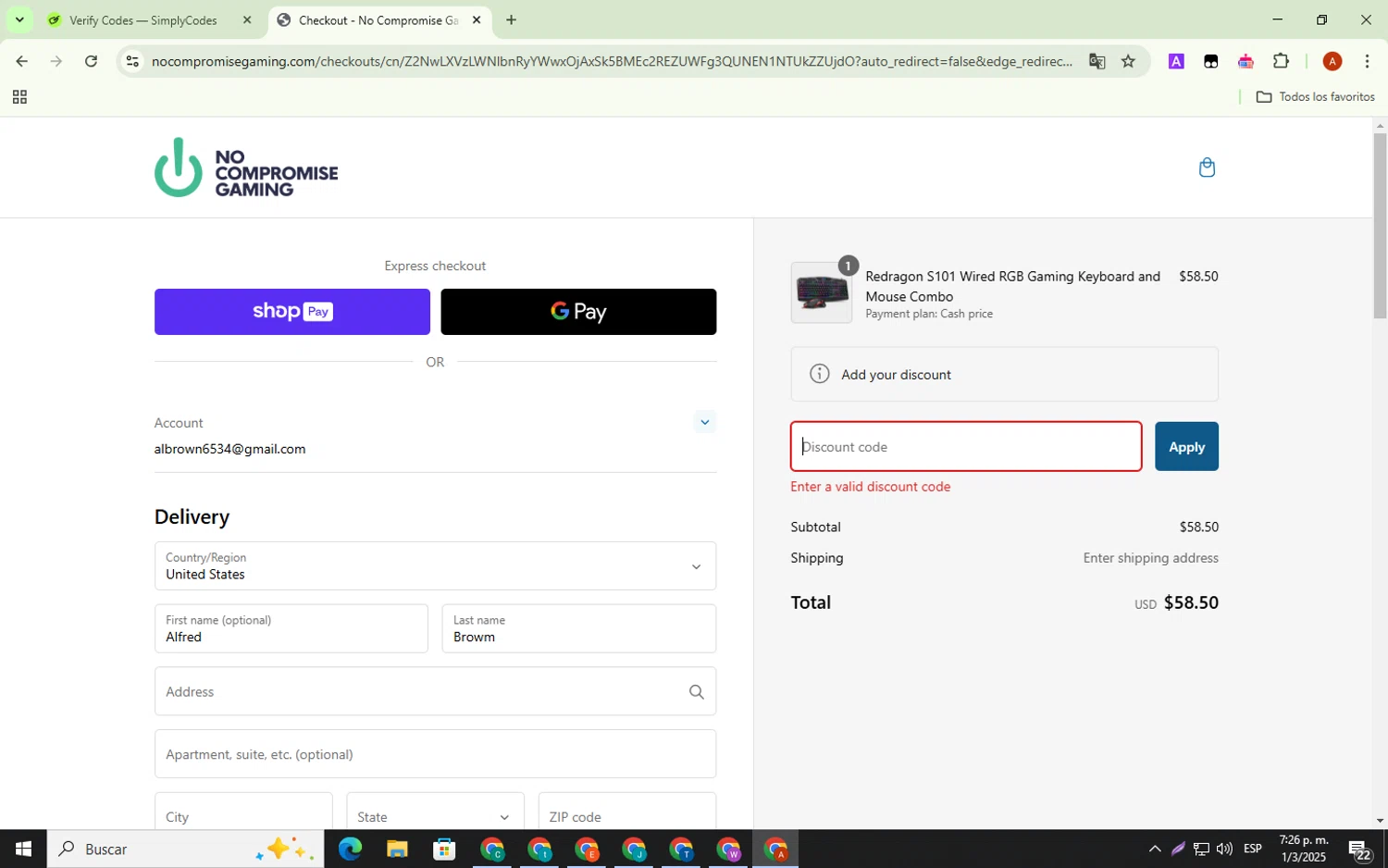
Task: Open the Extensions puzzle icon
Action: pos(1281,61)
